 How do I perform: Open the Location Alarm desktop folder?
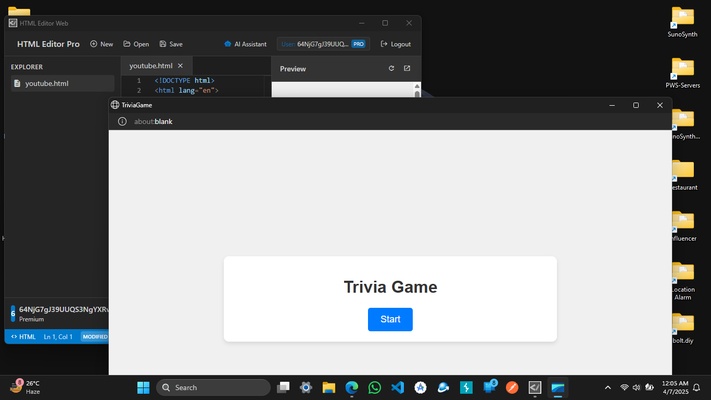[x=682, y=281]
